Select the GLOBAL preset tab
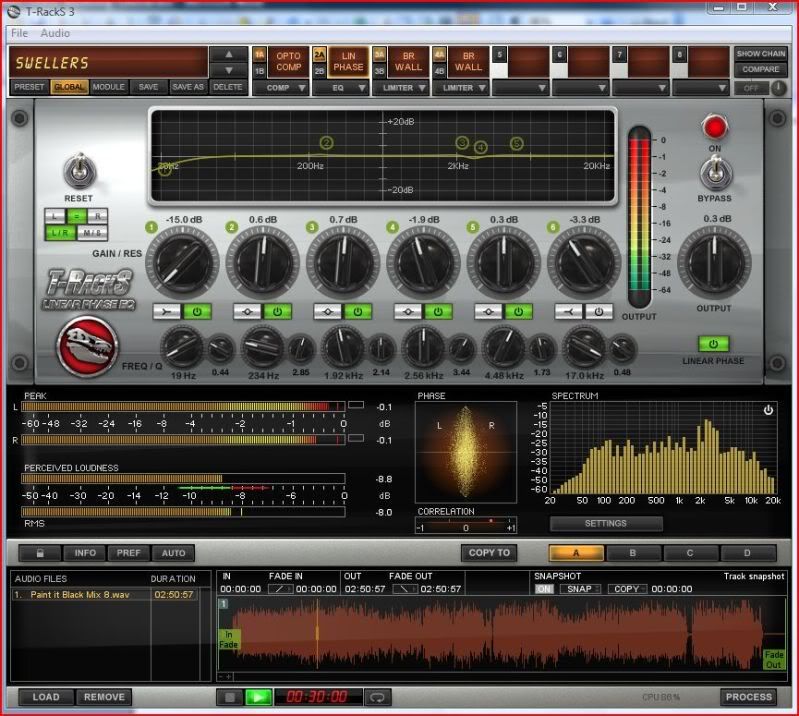Image resolution: width=799 pixels, height=716 pixels. (x=69, y=87)
